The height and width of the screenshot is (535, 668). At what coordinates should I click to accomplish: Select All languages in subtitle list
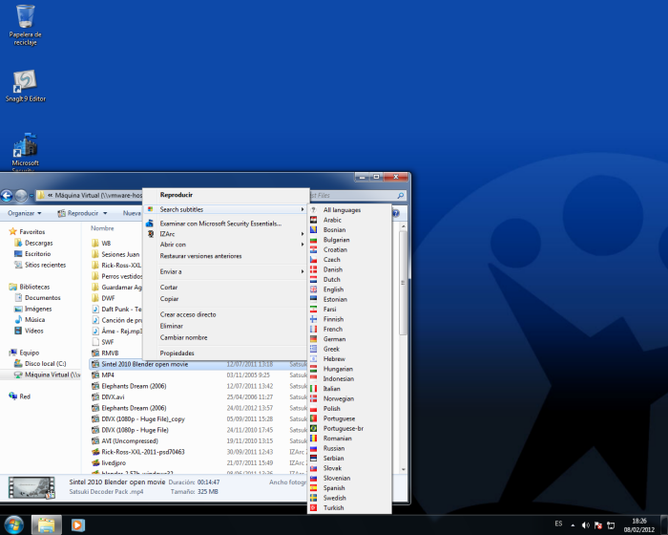[349, 210]
